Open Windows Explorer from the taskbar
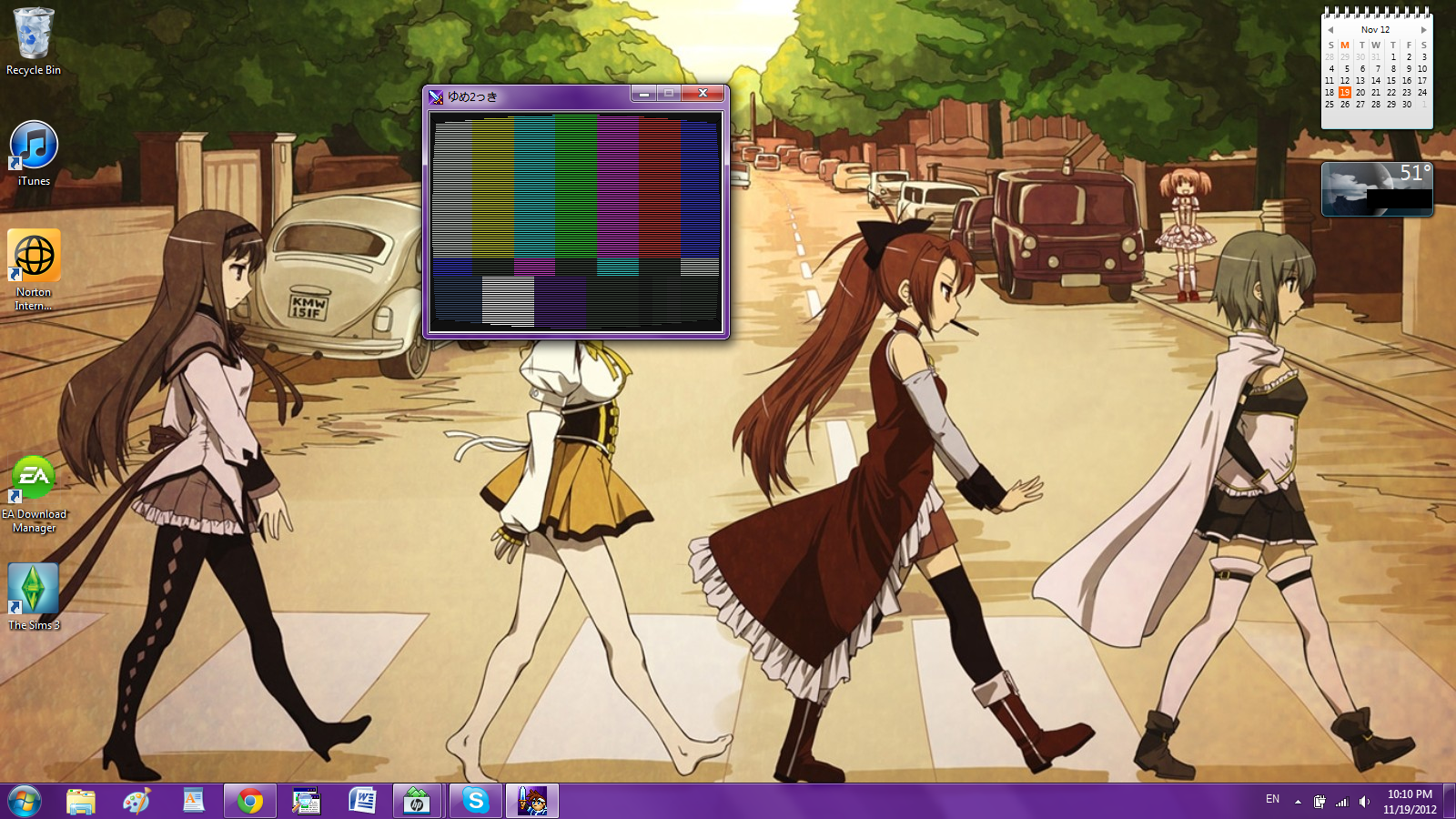Screen dimensions: 1456x819 (81, 802)
